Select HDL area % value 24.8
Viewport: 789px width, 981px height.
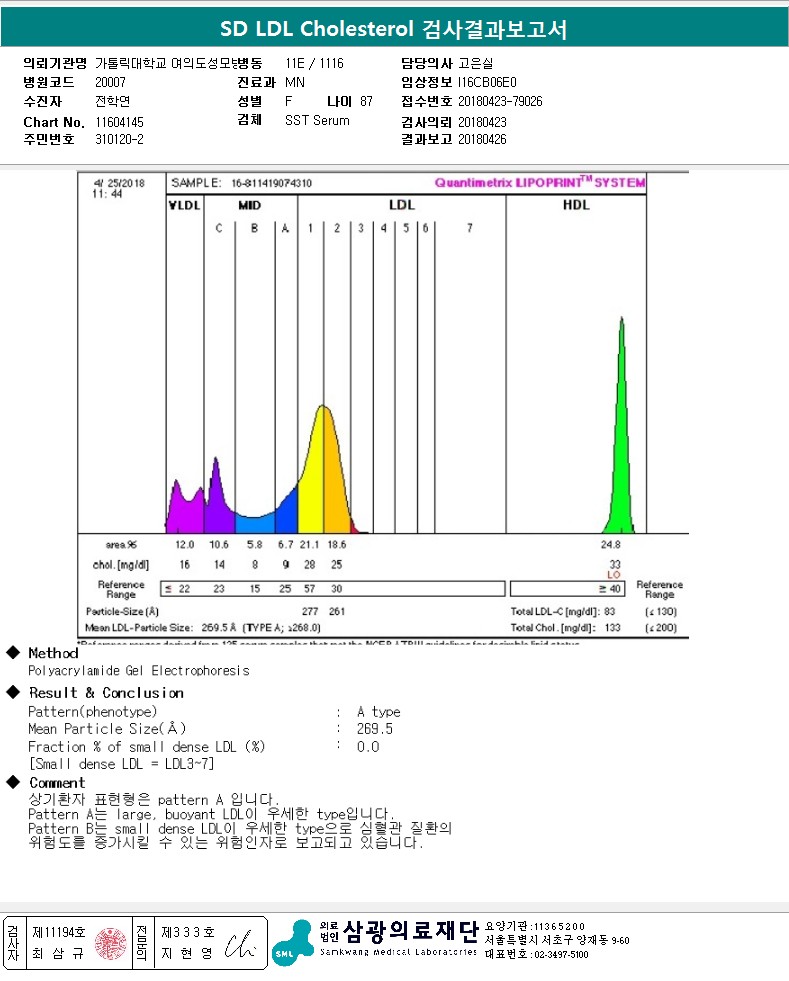[x=610, y=545]
